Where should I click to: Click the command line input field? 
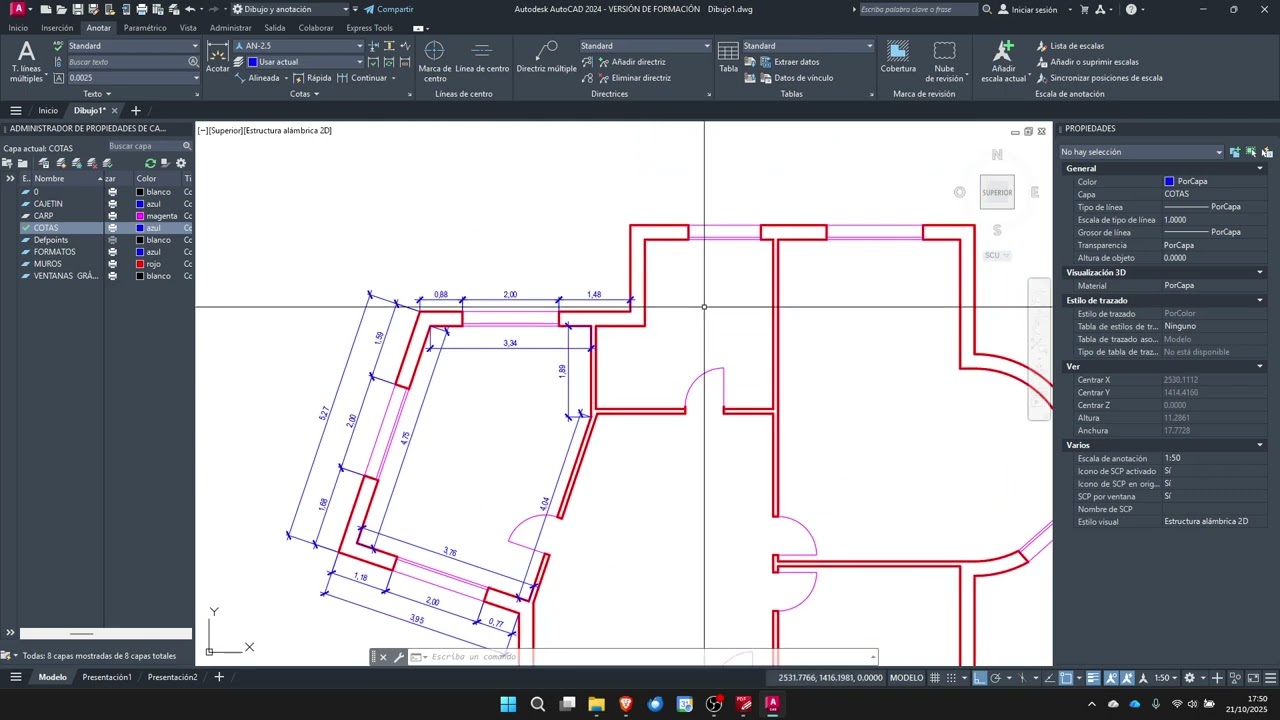650,657
